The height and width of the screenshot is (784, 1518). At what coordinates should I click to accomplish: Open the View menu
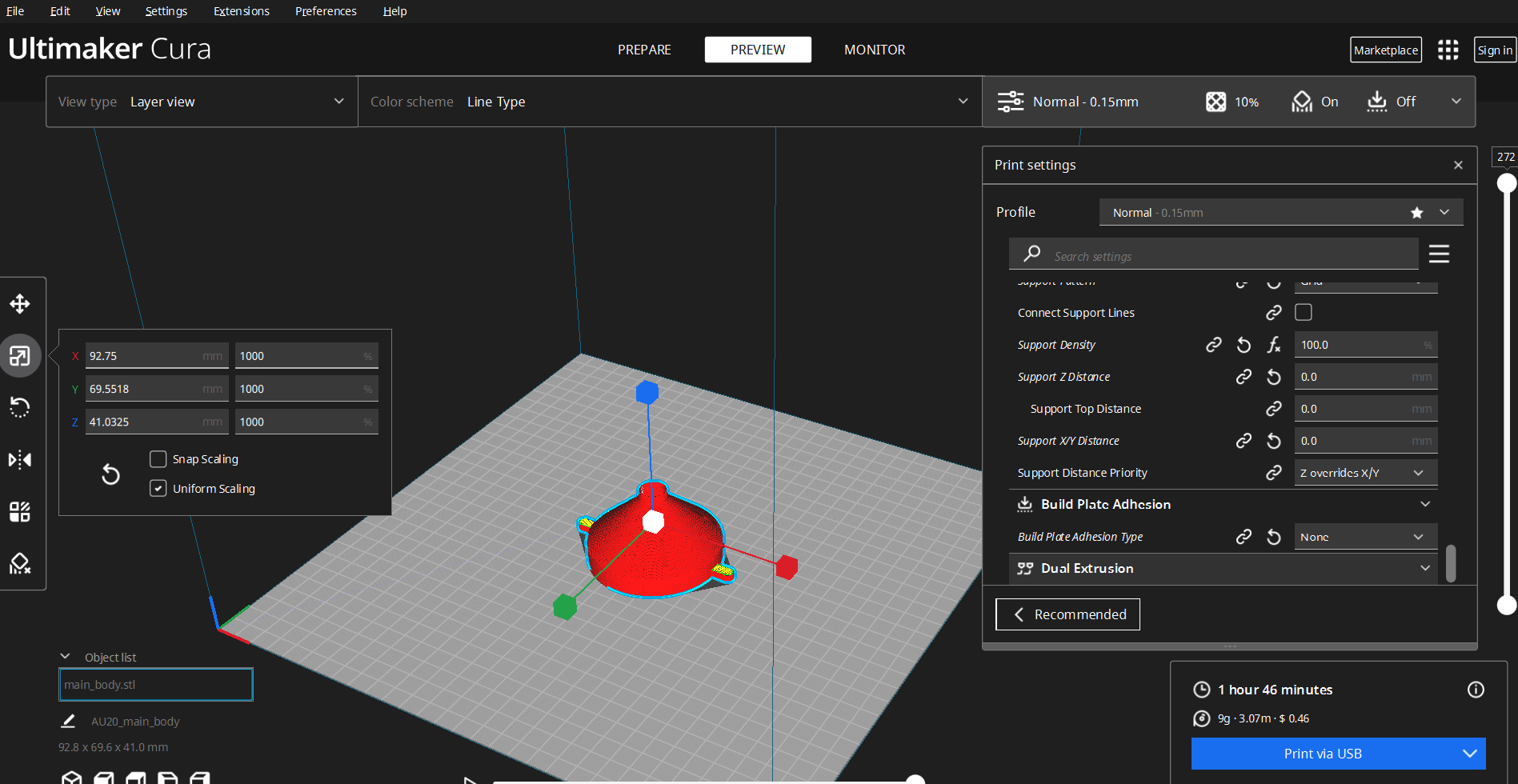tap(108, 11)
